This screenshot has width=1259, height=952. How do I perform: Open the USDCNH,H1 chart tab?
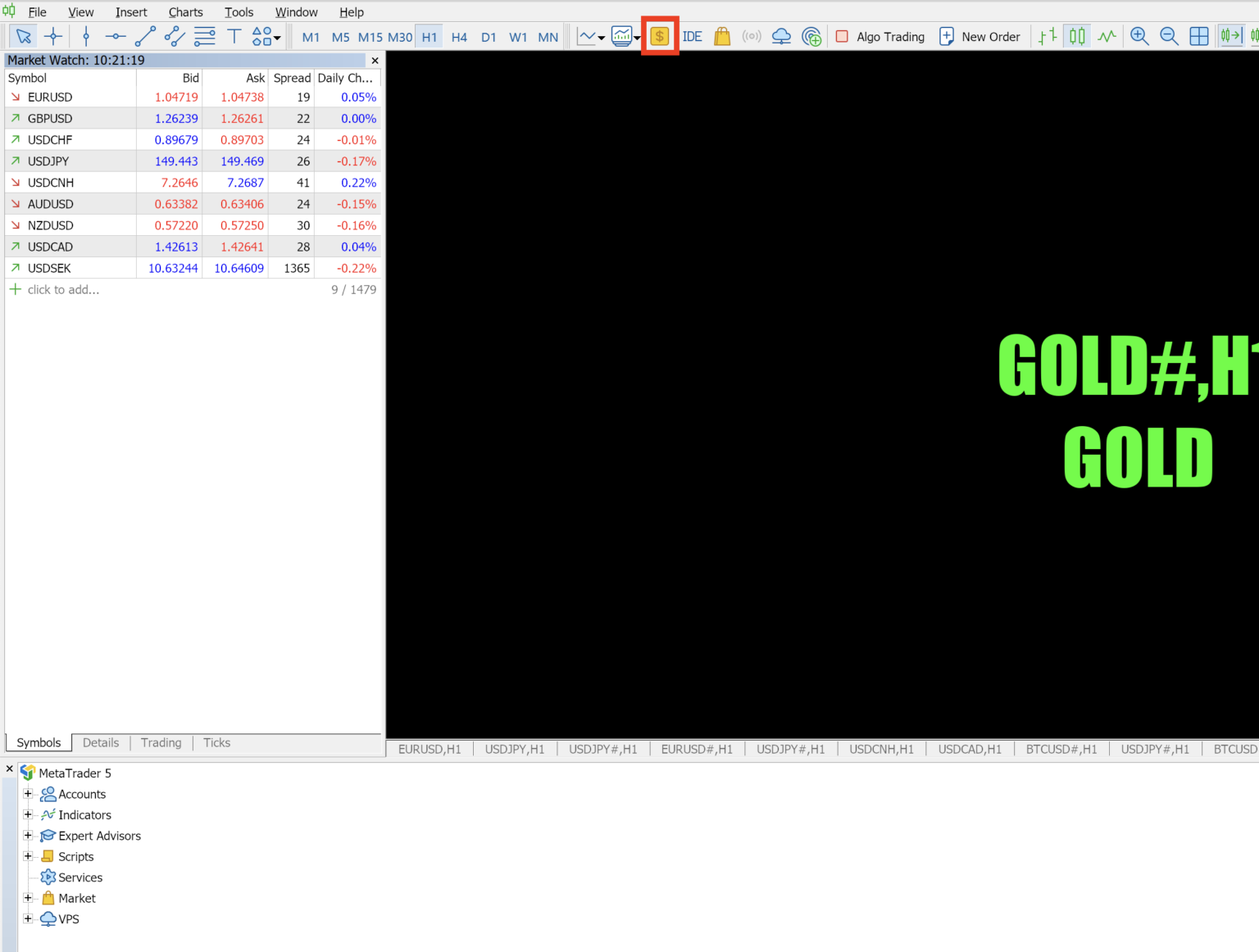tap(881, 749)
